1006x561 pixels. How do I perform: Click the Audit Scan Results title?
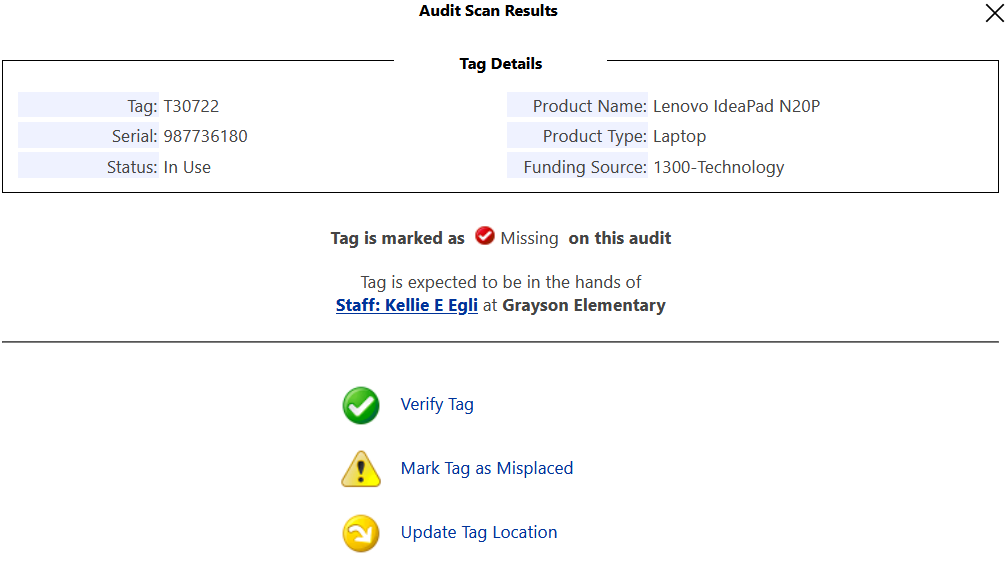coord(488,11)
